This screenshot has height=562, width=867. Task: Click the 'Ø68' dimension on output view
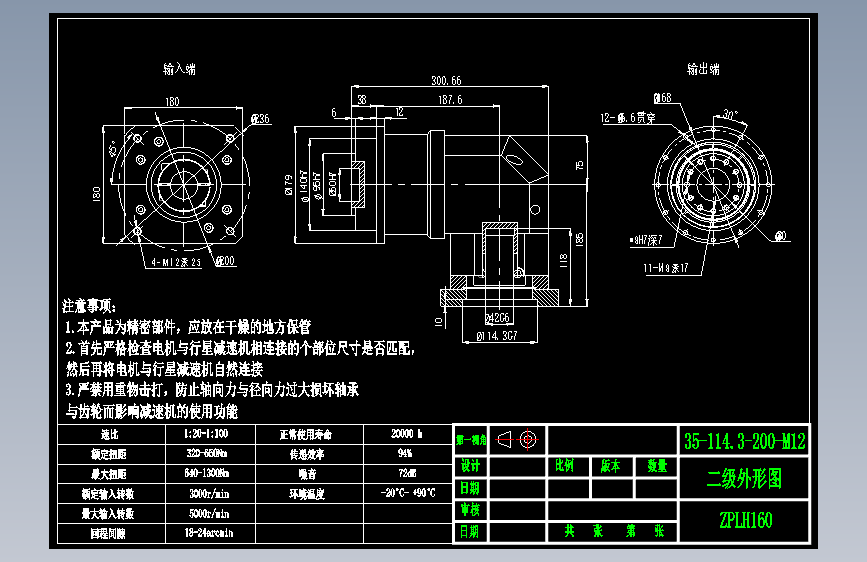pyautogui.click(x=662, y=98)
